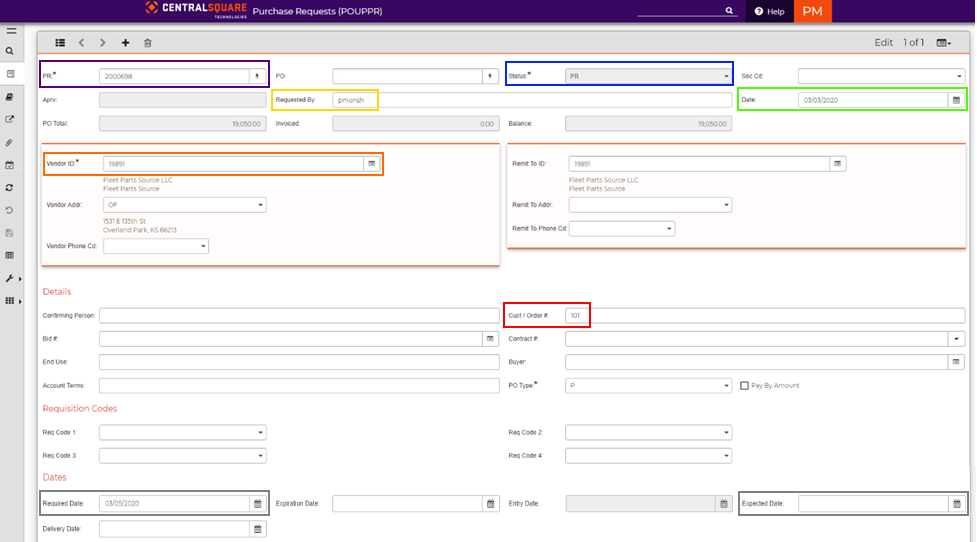Viewport: 977px width, 542px height.
Task: Click the PM user menu button
Action: (x=813, y=11)
